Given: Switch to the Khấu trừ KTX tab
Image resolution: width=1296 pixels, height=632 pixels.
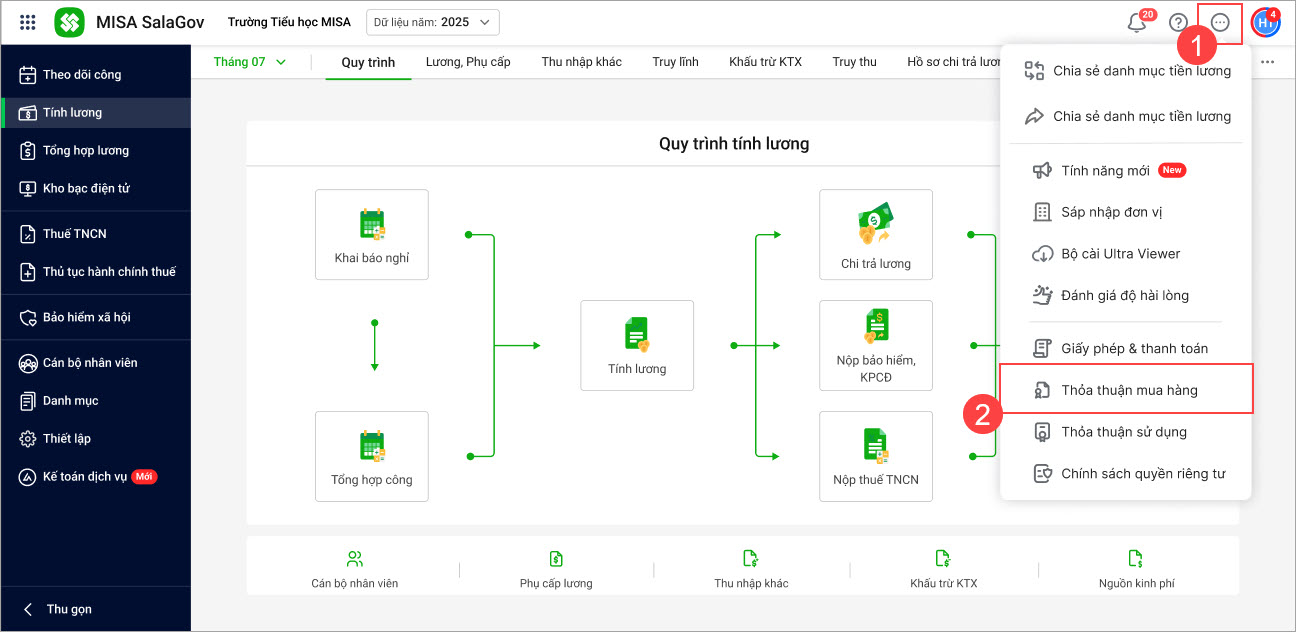Looking at the screenshot, I should (x=765, y=62).
